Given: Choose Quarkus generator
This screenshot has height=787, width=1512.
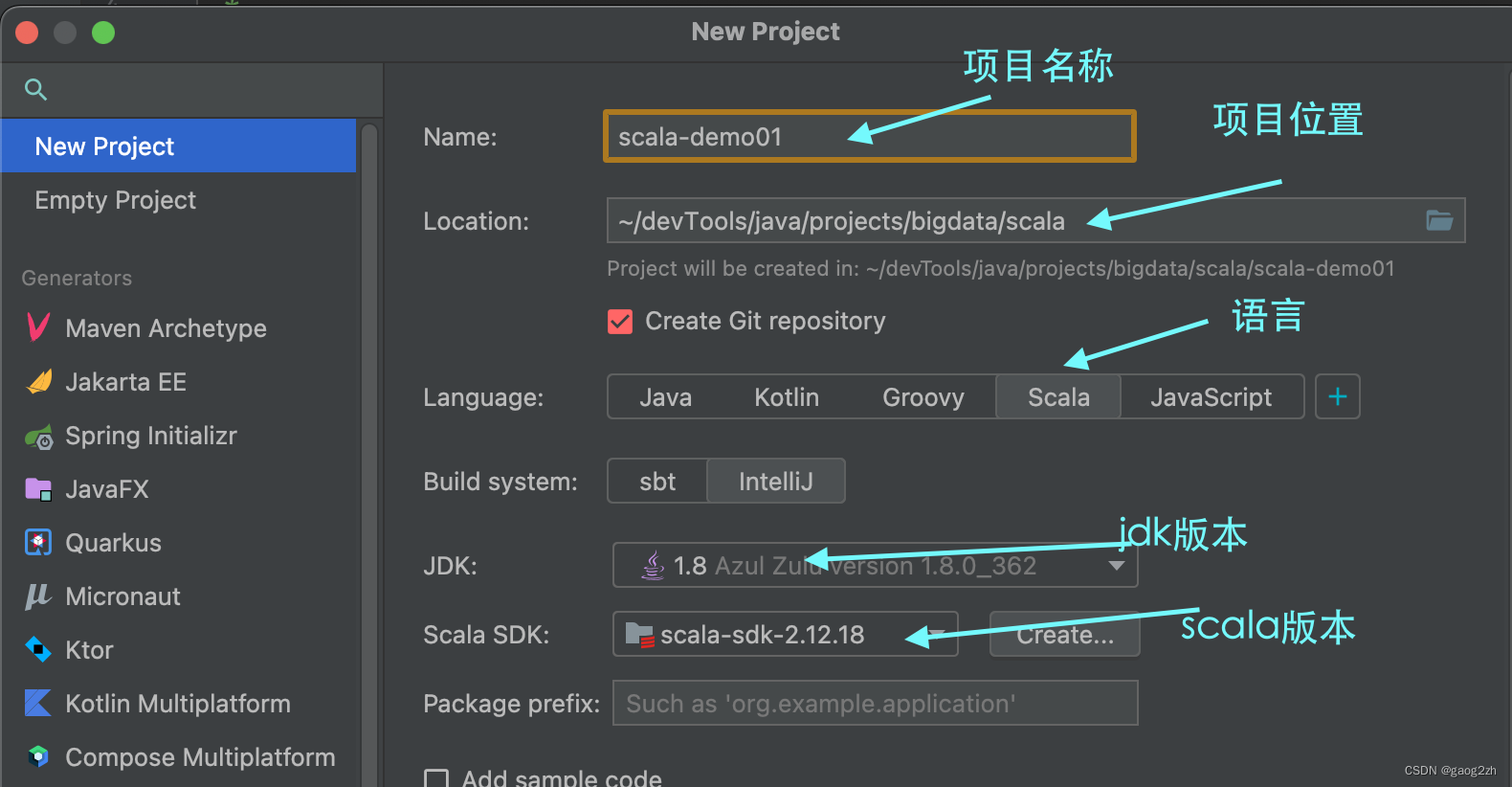Looking at the screenshot, I should coord(178,543).
